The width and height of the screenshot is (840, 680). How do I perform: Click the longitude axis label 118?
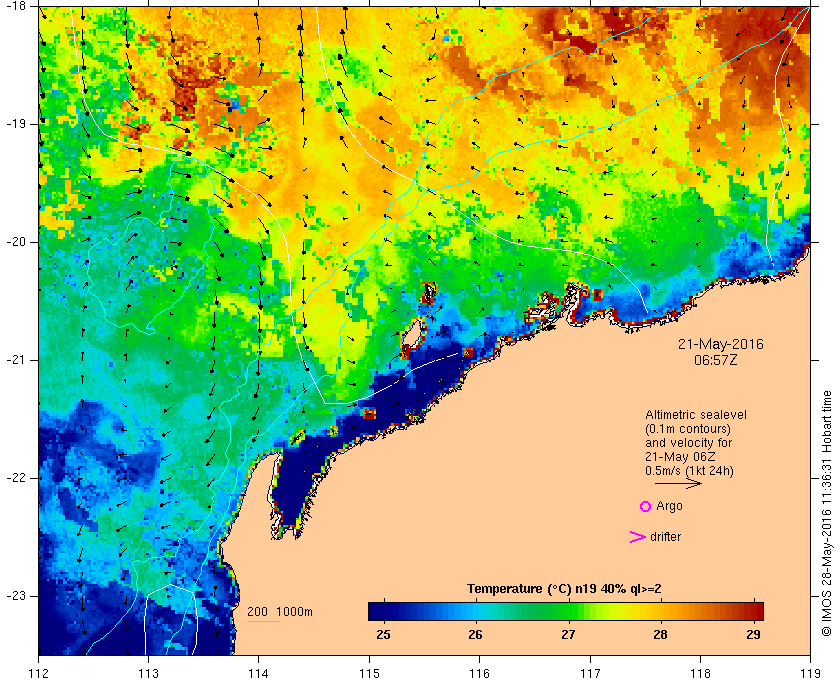pyautogui.click(x=700, y=673)
